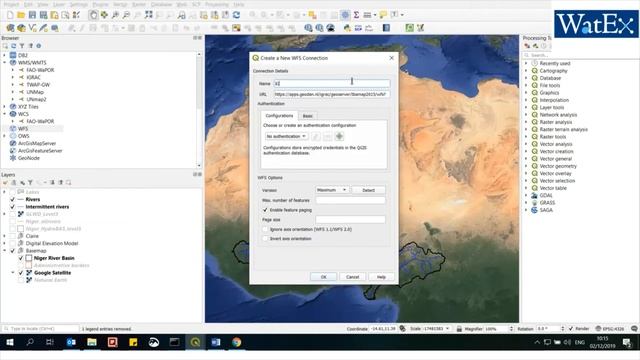
Task: Select WFS in the Browser panel
Action: tap(23, 129)
